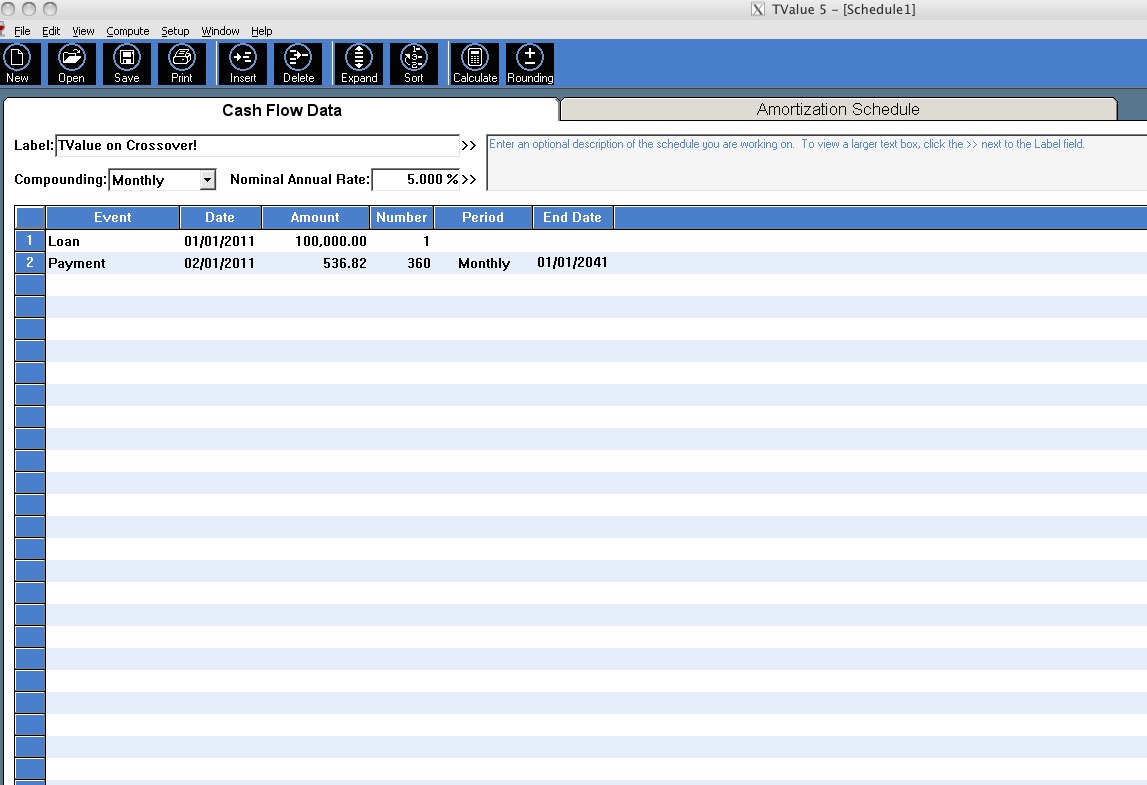Click the Event column header
The image size is (1147, 785).
pyautogui.click(x=113, y=217)
